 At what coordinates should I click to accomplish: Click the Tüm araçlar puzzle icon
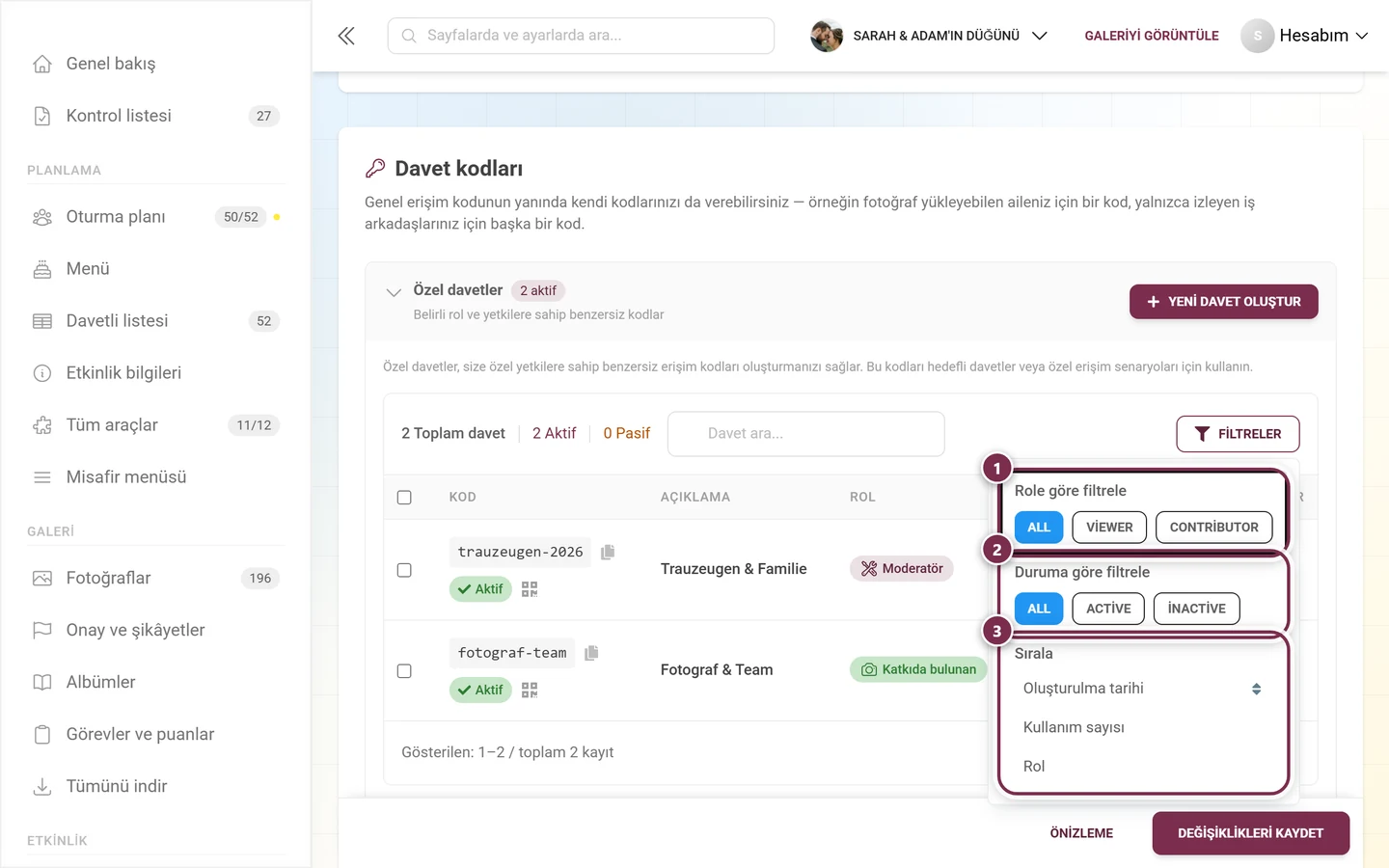42,425
